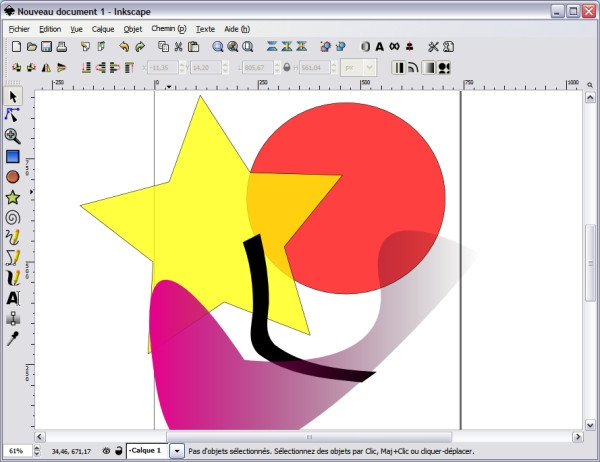The image size is (600, 462).
Task: Select the Calligraphy tool
Action: tap(13, 278)
